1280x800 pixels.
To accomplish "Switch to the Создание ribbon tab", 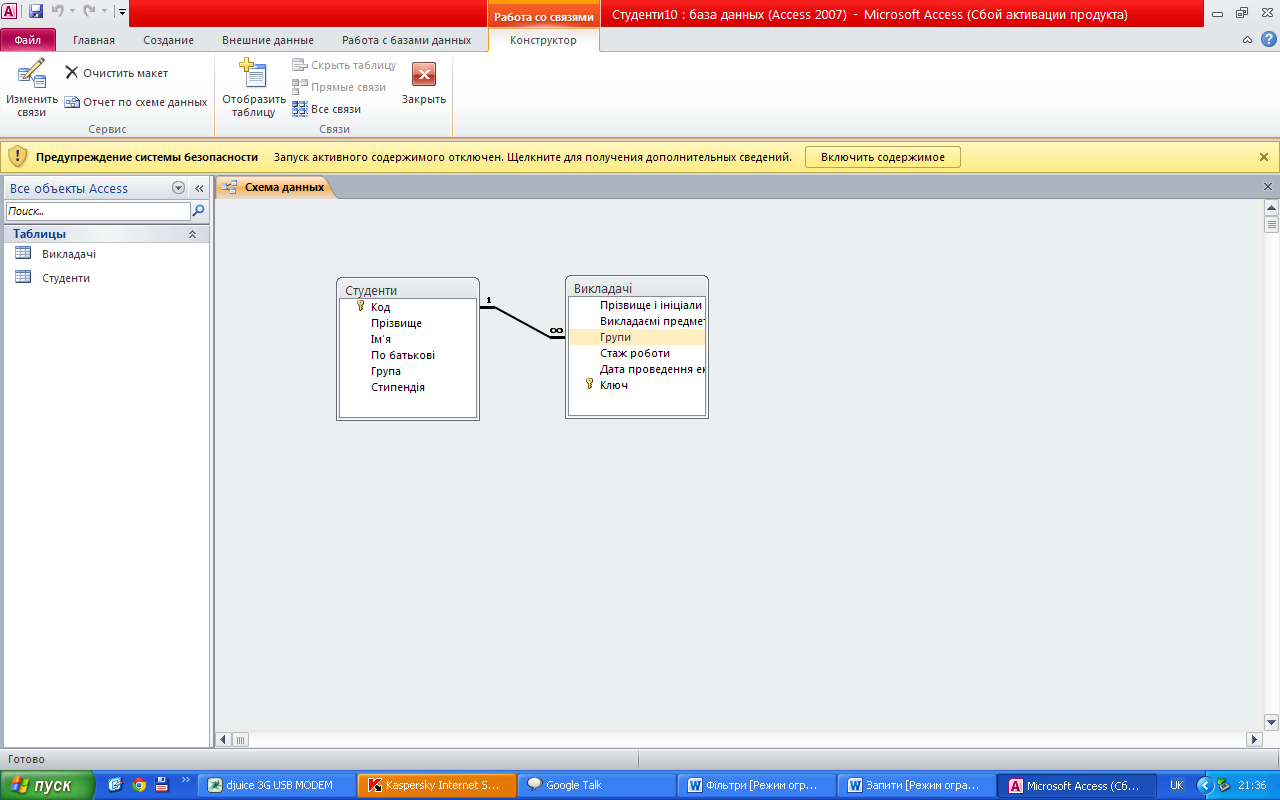I will tap(168, 40).
